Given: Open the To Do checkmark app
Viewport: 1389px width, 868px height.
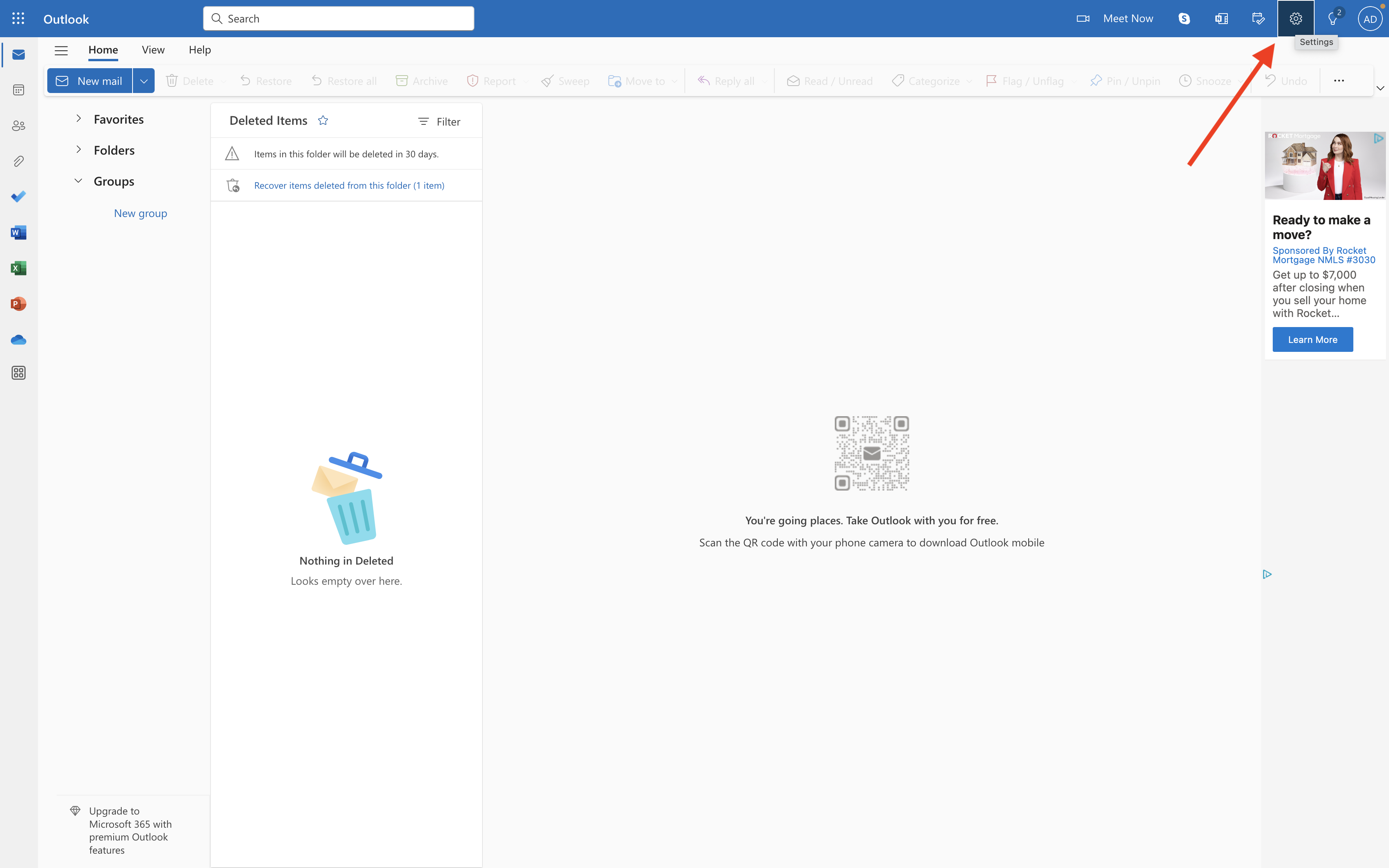Looking at the screenshot, I should [18, 197].
